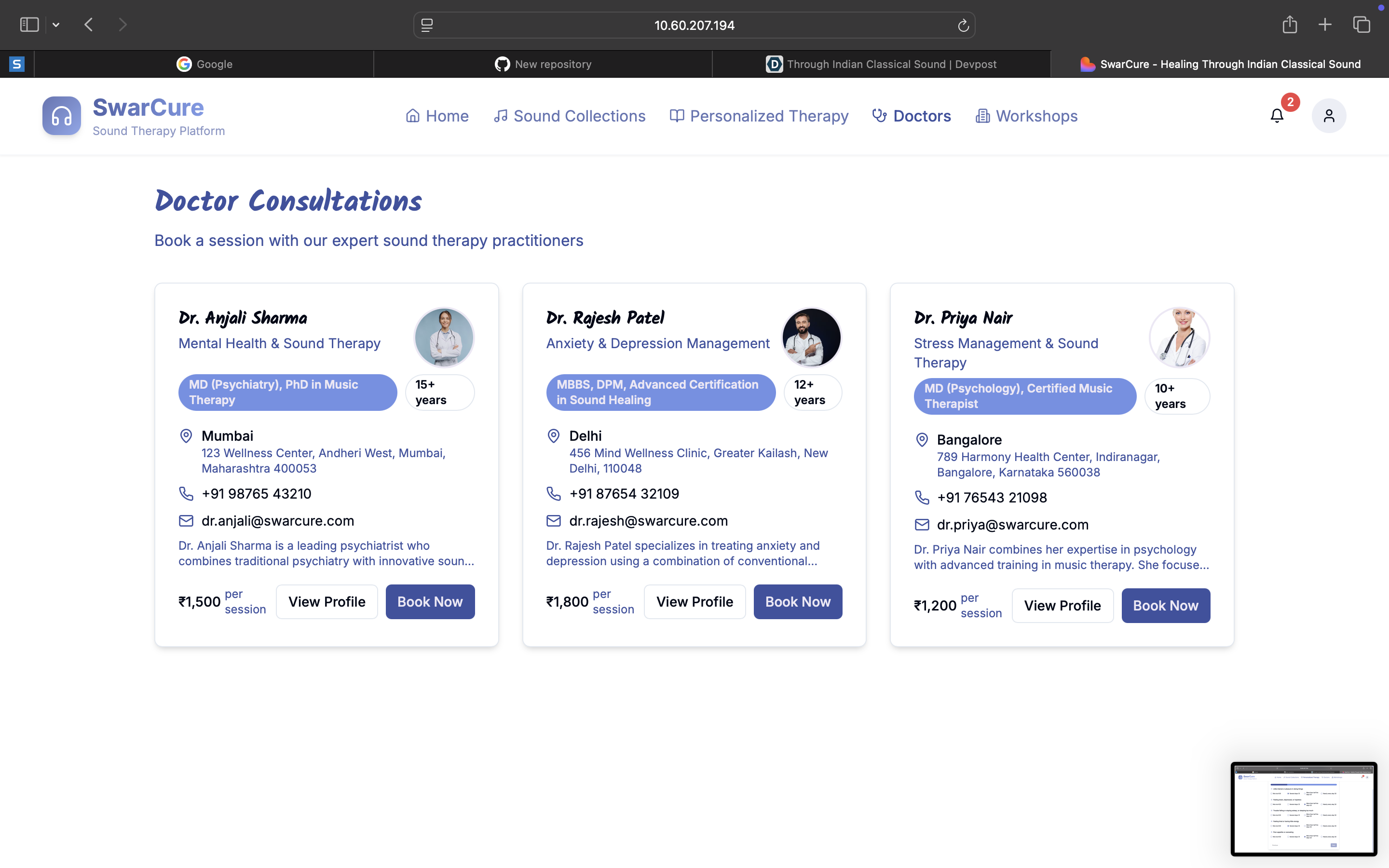This screenshot has height=868, width=1389.
Task: Click the notification bell icon
Action: 1277,116
